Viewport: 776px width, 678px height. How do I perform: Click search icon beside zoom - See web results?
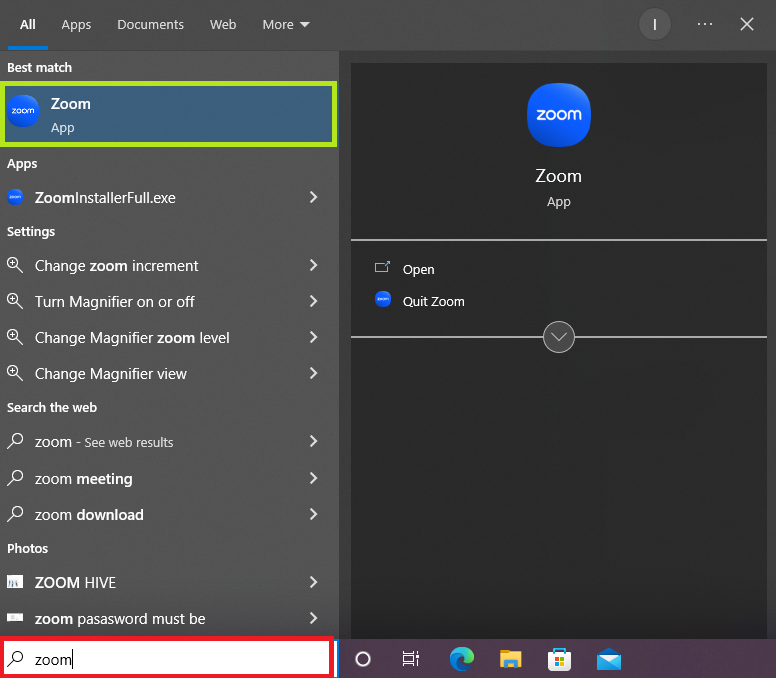click(15, 441)
